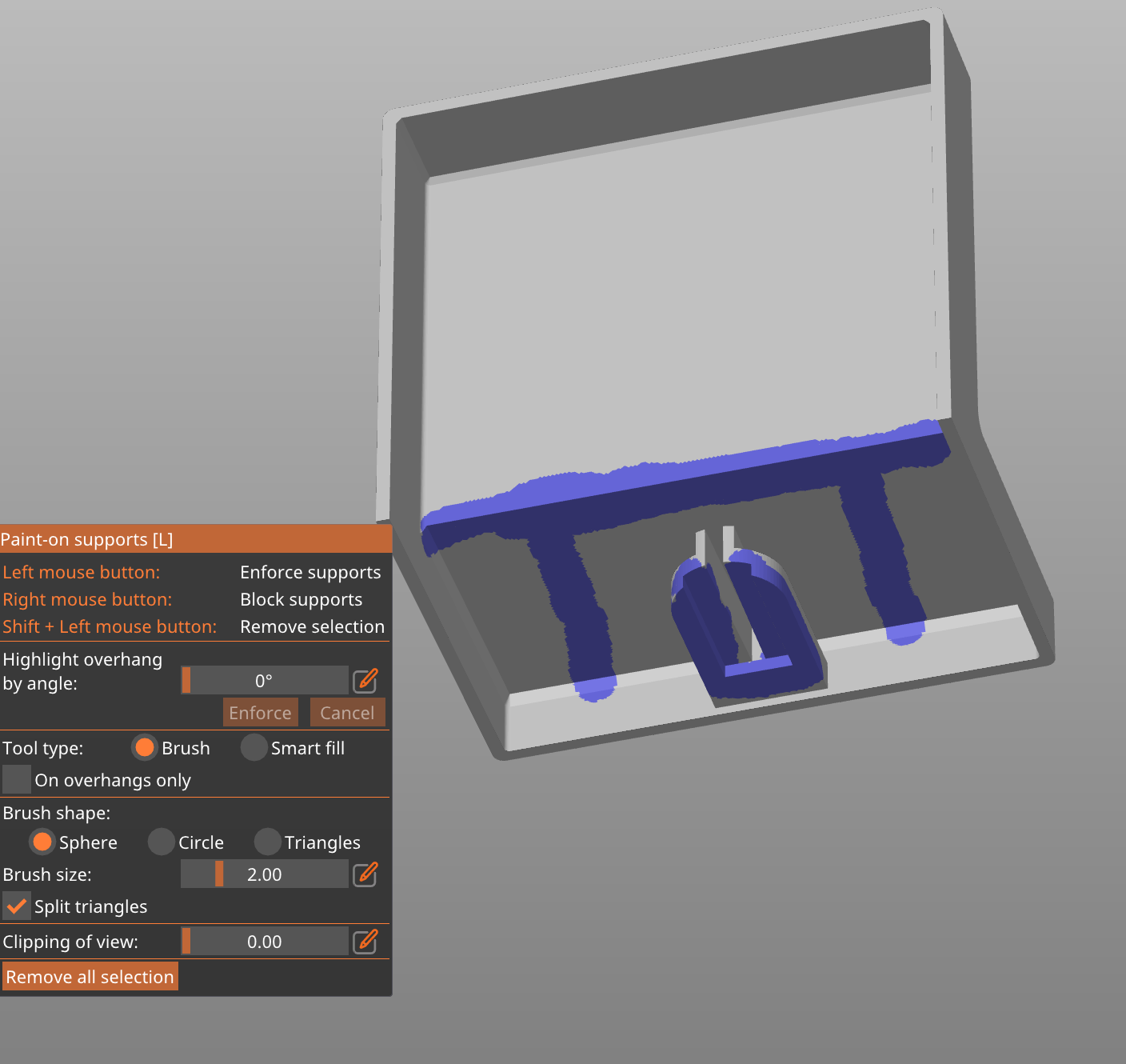The image size is (1126, 1064).
Task: Click the Enforce button
Action: pos(260,712)
